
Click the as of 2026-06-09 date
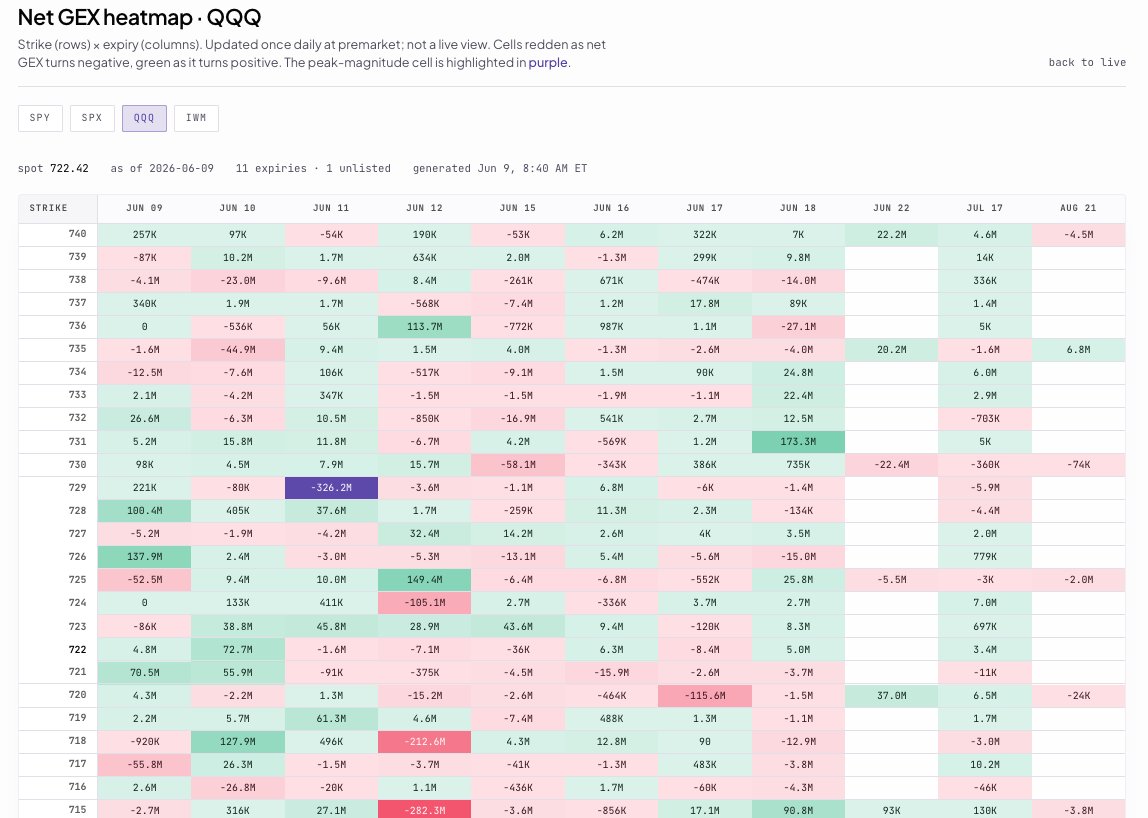pos(162,168)
